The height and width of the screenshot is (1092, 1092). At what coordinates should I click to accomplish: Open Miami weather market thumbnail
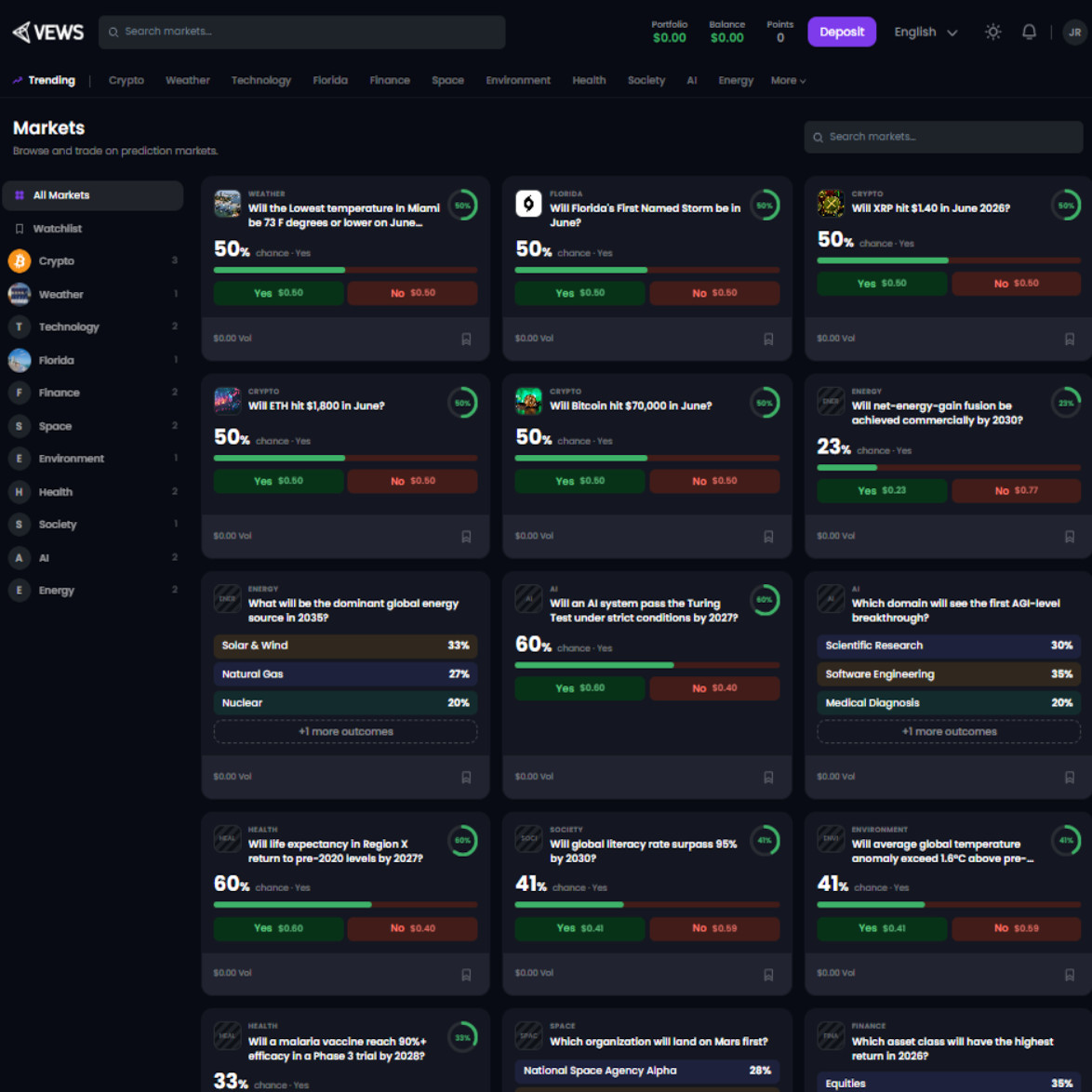pos(227,204)
